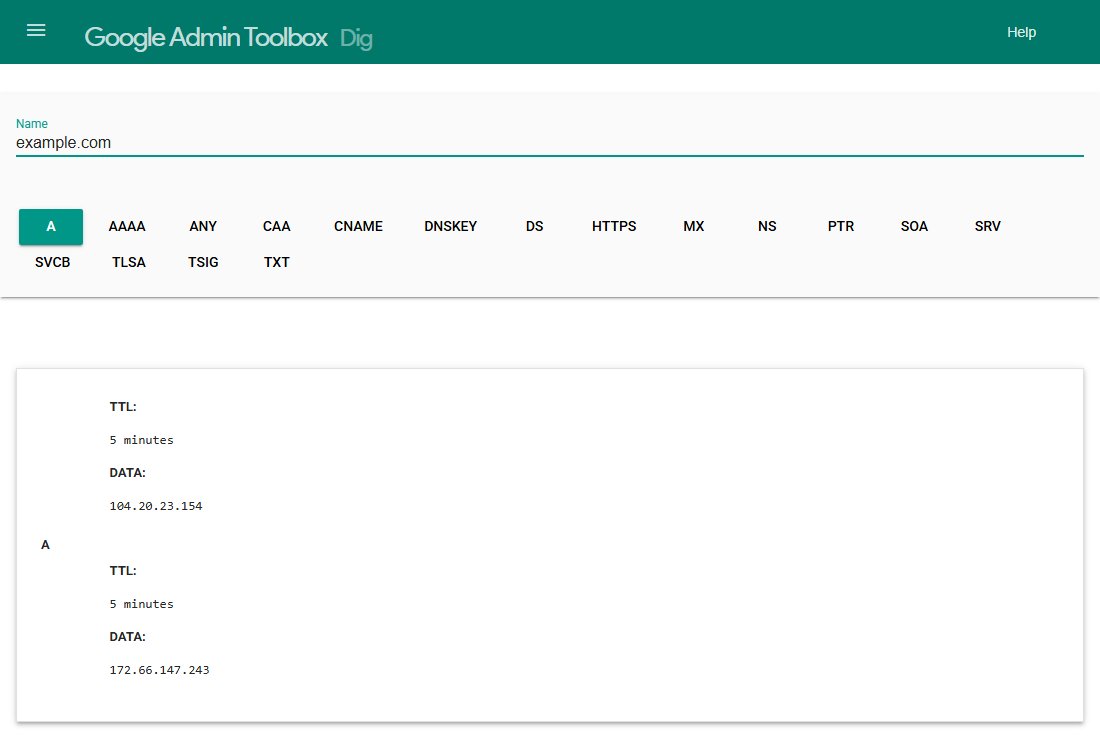This screenshot has width=1100, height=750.
Task: Select the SOA record type
Action: tap(914, 227)
